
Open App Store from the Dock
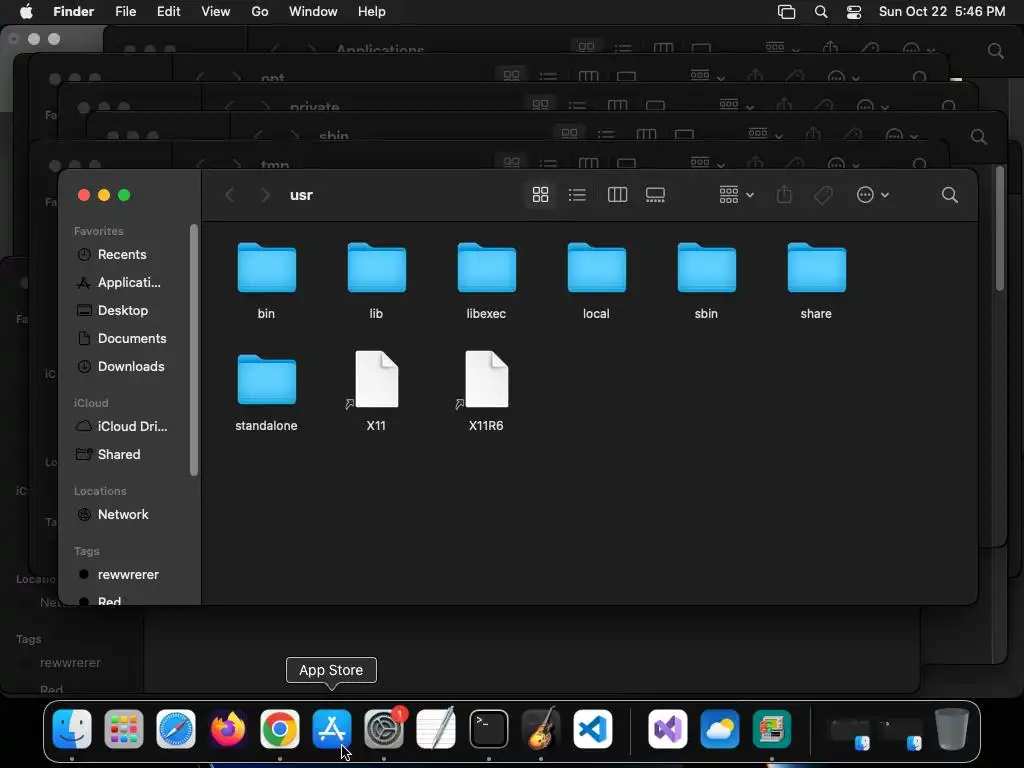tap(332, 729)
